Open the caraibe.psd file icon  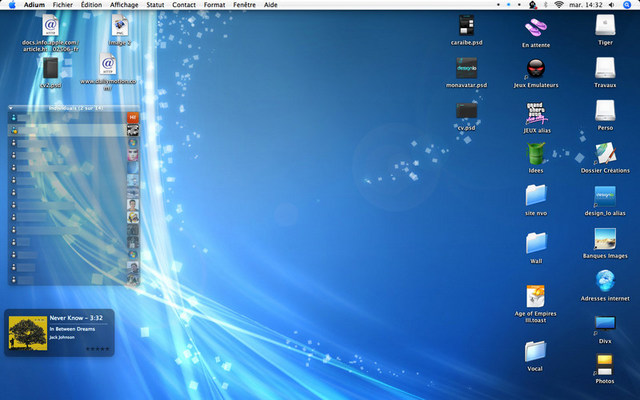coord(467,25)
